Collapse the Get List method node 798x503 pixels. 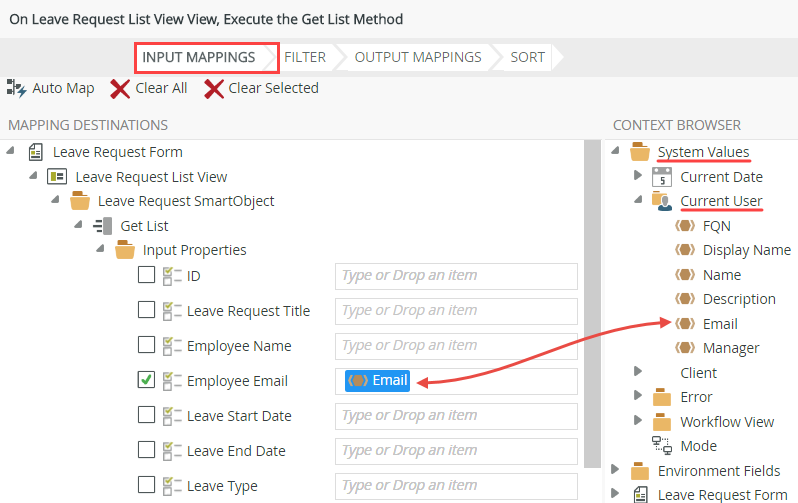click(78, 225)
